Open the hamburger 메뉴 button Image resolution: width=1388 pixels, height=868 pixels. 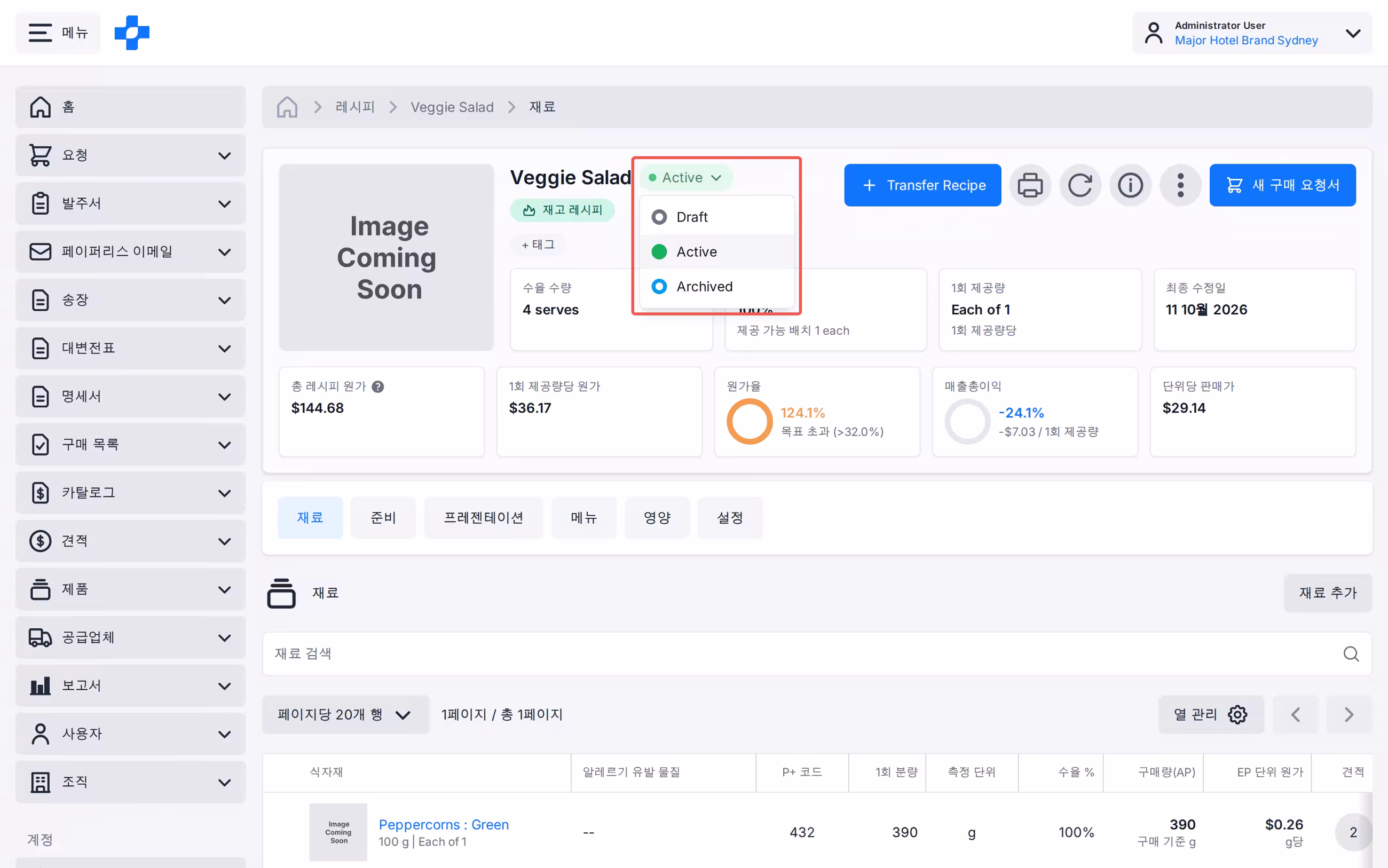[58, 33]
